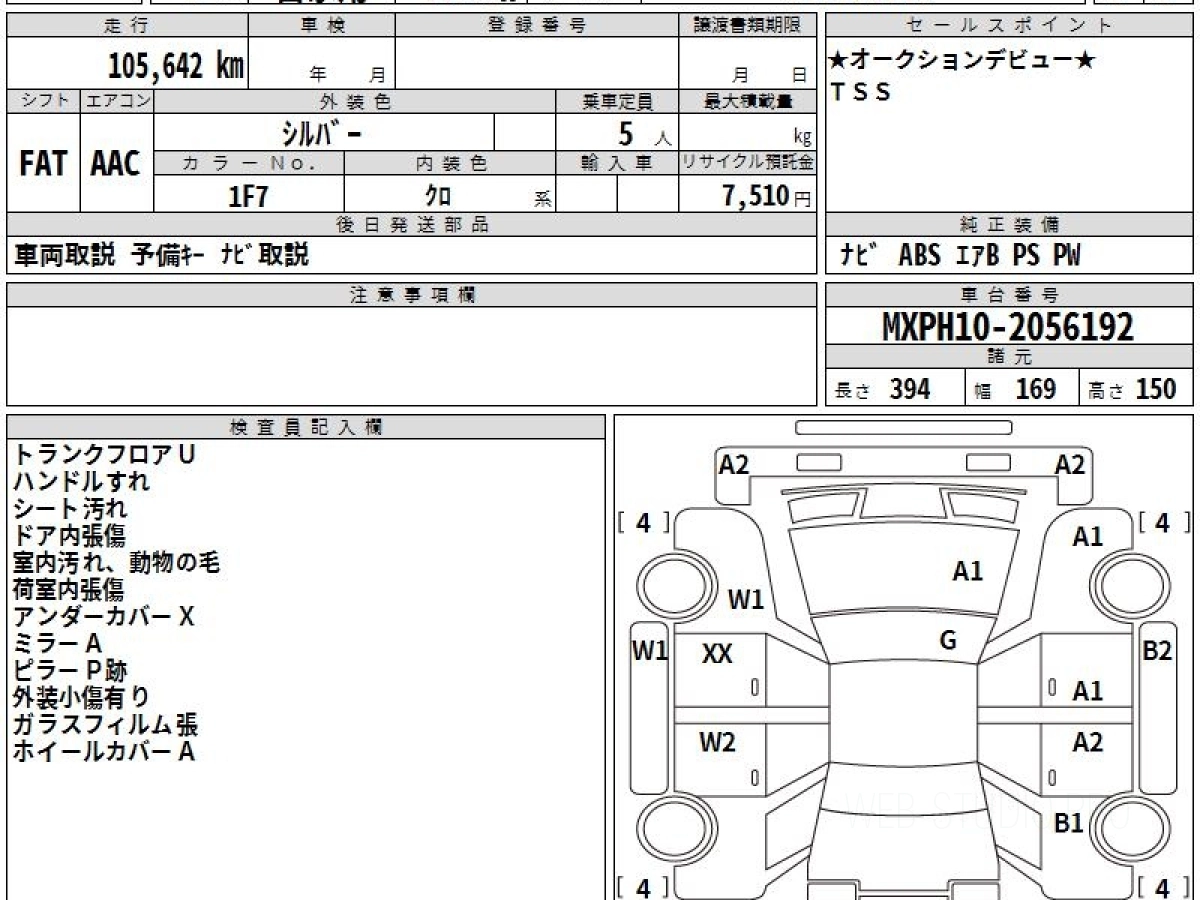
Task: Select the inspector note 外装小傷有り
Action: coord(81,697)
